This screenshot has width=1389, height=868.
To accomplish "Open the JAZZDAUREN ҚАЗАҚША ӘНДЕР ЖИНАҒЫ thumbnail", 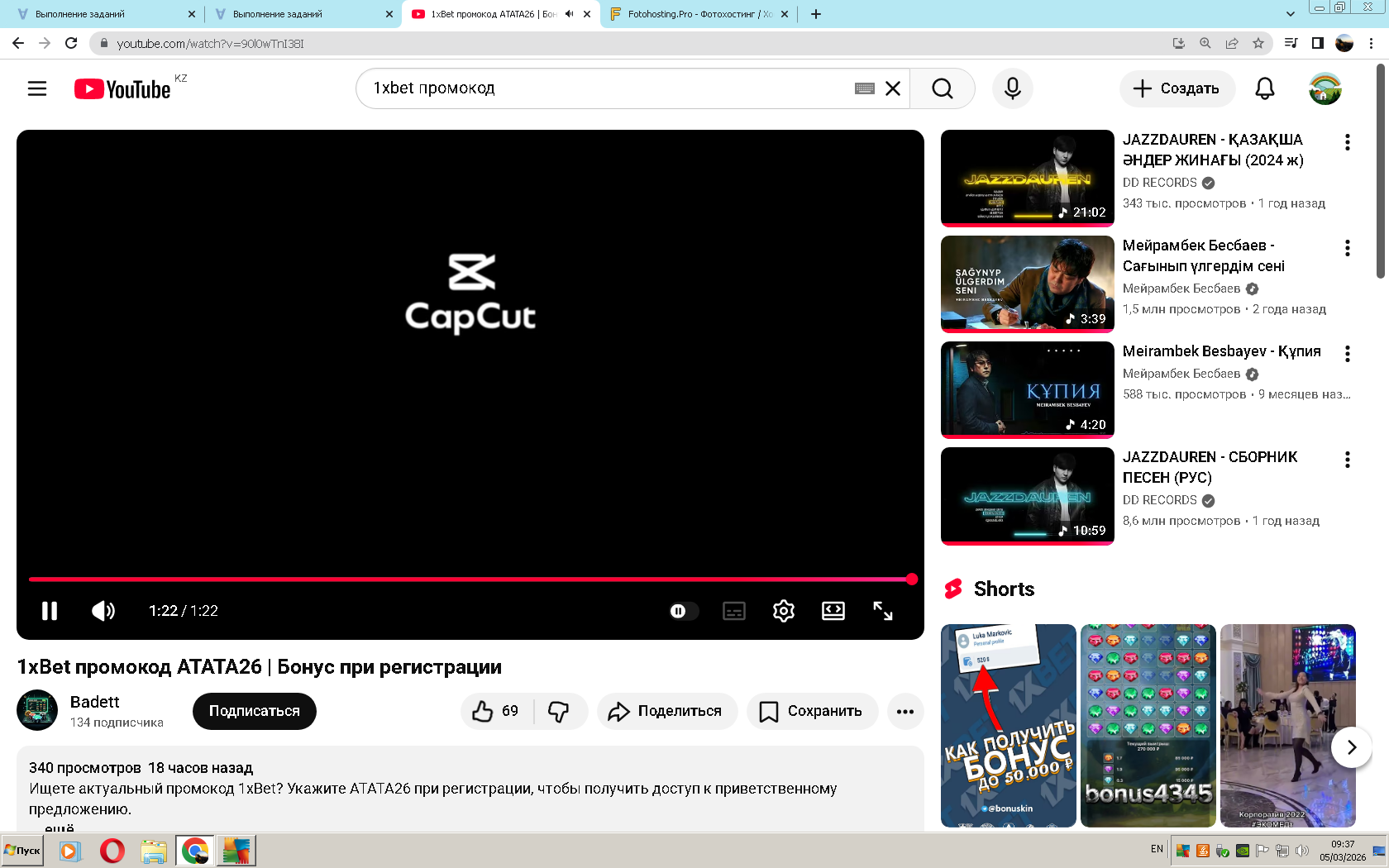I will [x=1028, y=178].
